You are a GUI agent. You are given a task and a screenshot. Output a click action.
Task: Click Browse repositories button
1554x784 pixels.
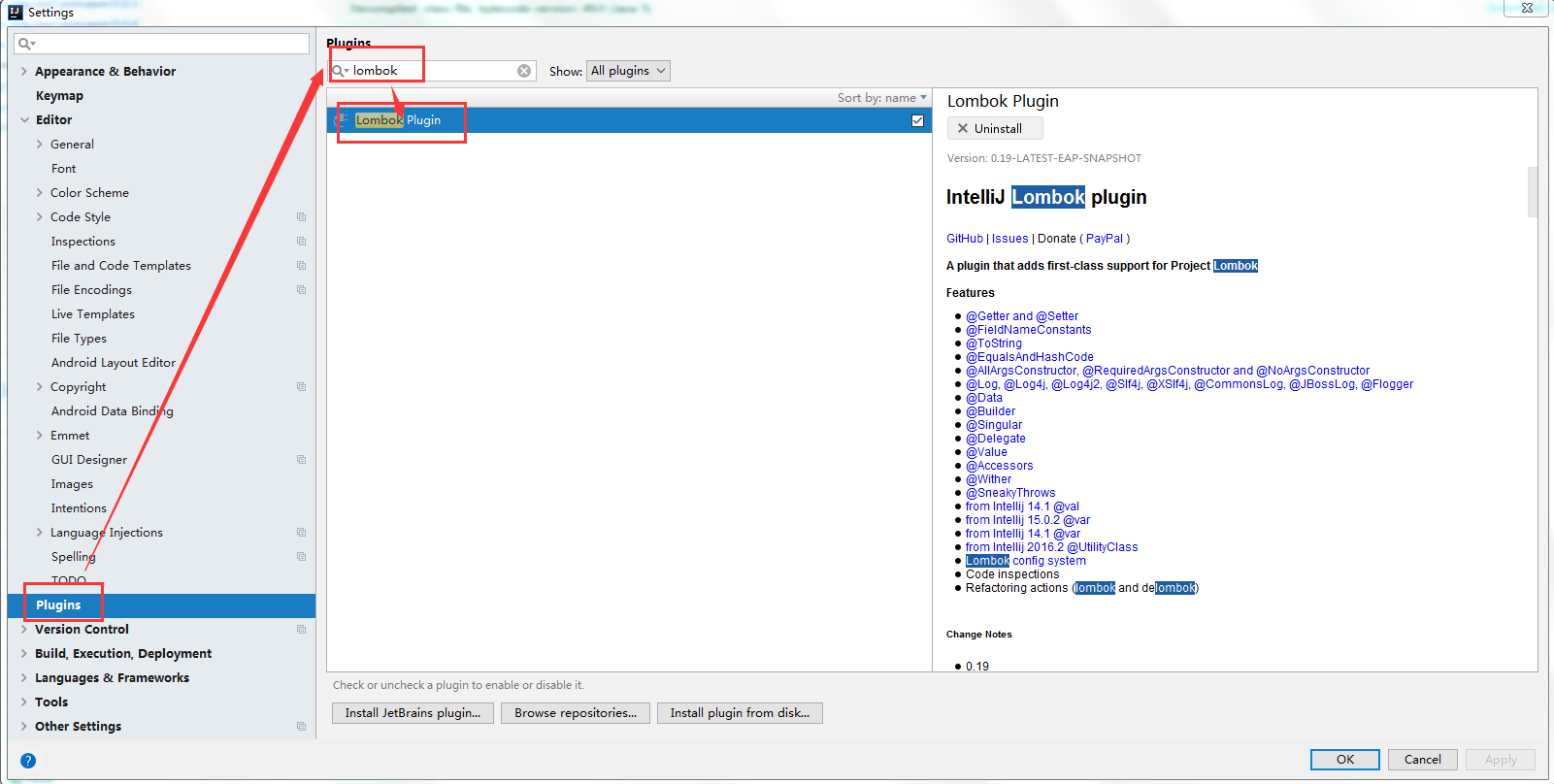(576, 713)
